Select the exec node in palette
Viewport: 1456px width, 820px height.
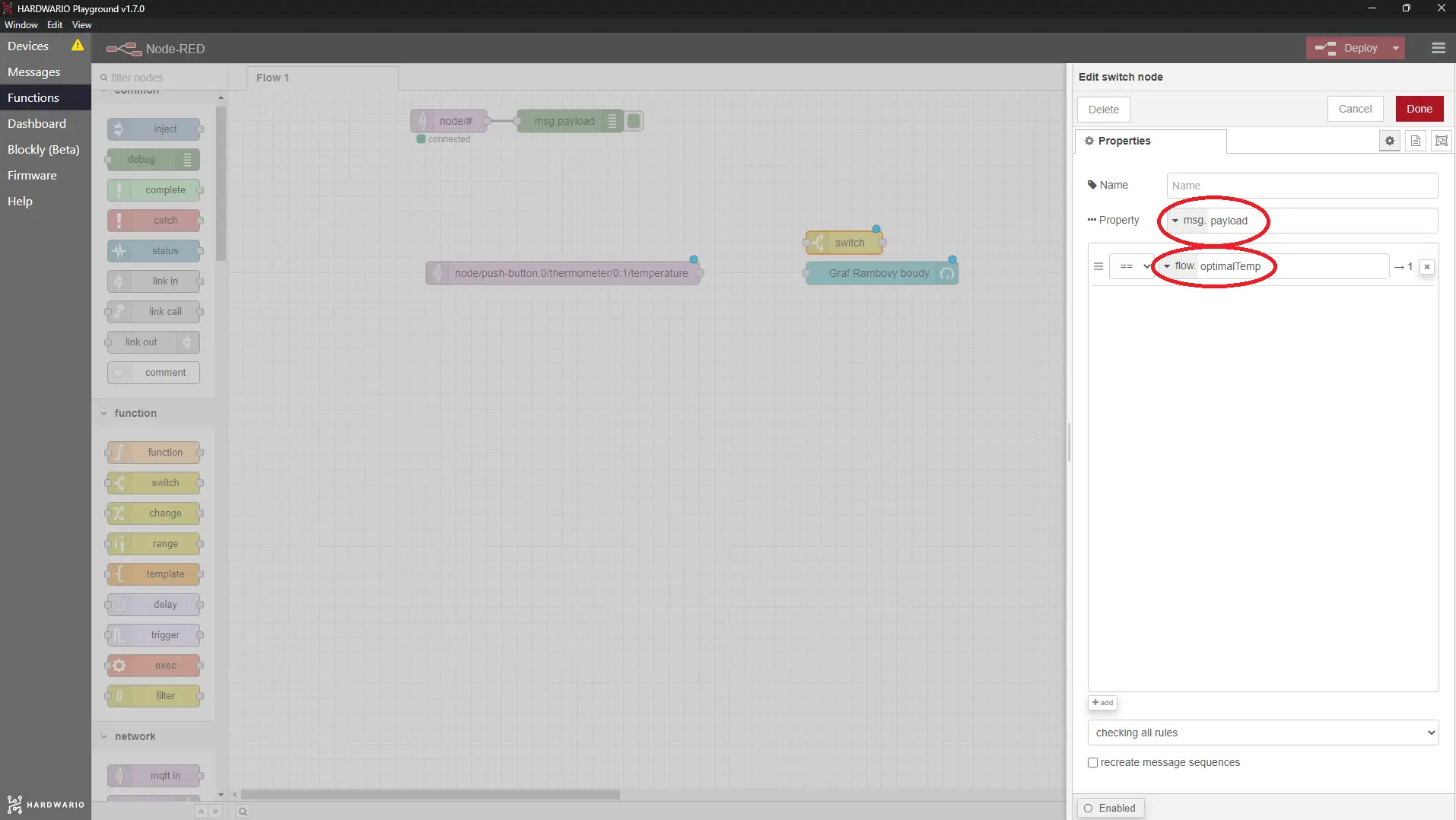(x=154, y=666)
